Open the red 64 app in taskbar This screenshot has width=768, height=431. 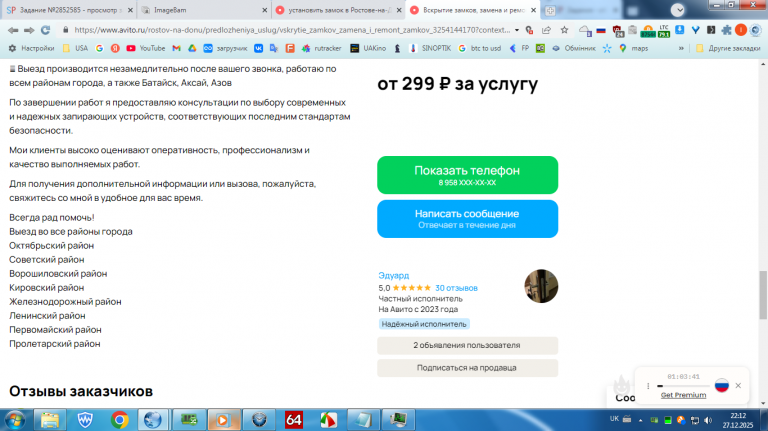click(x=293, y=420)
